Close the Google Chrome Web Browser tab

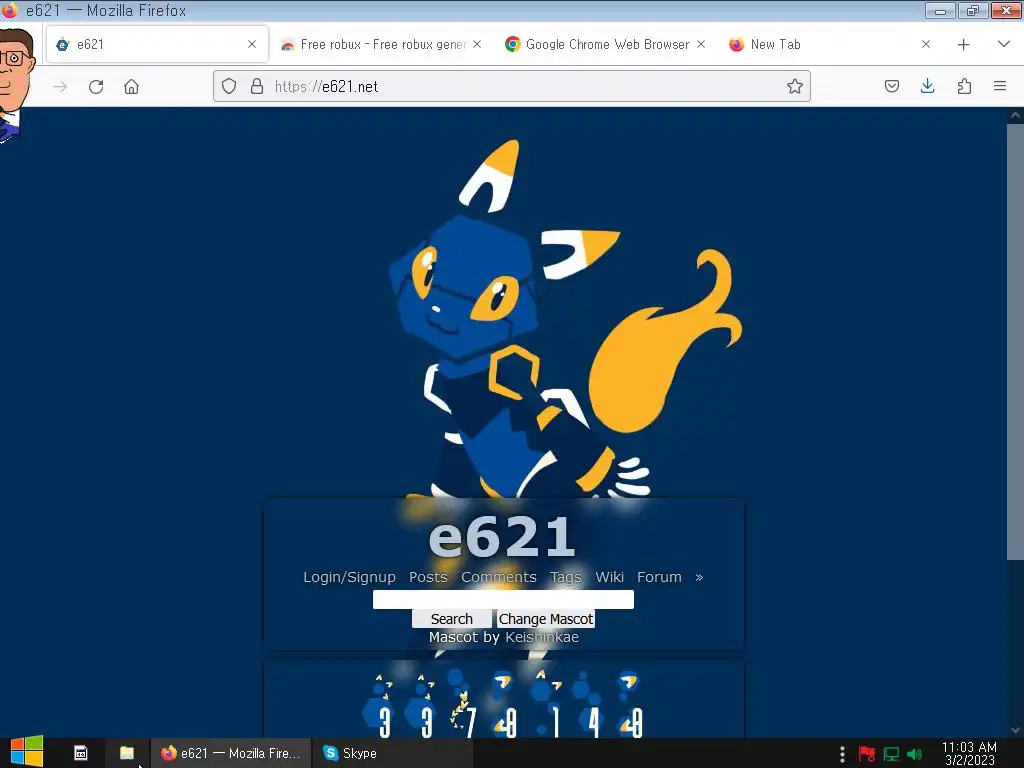coord(701,44)
